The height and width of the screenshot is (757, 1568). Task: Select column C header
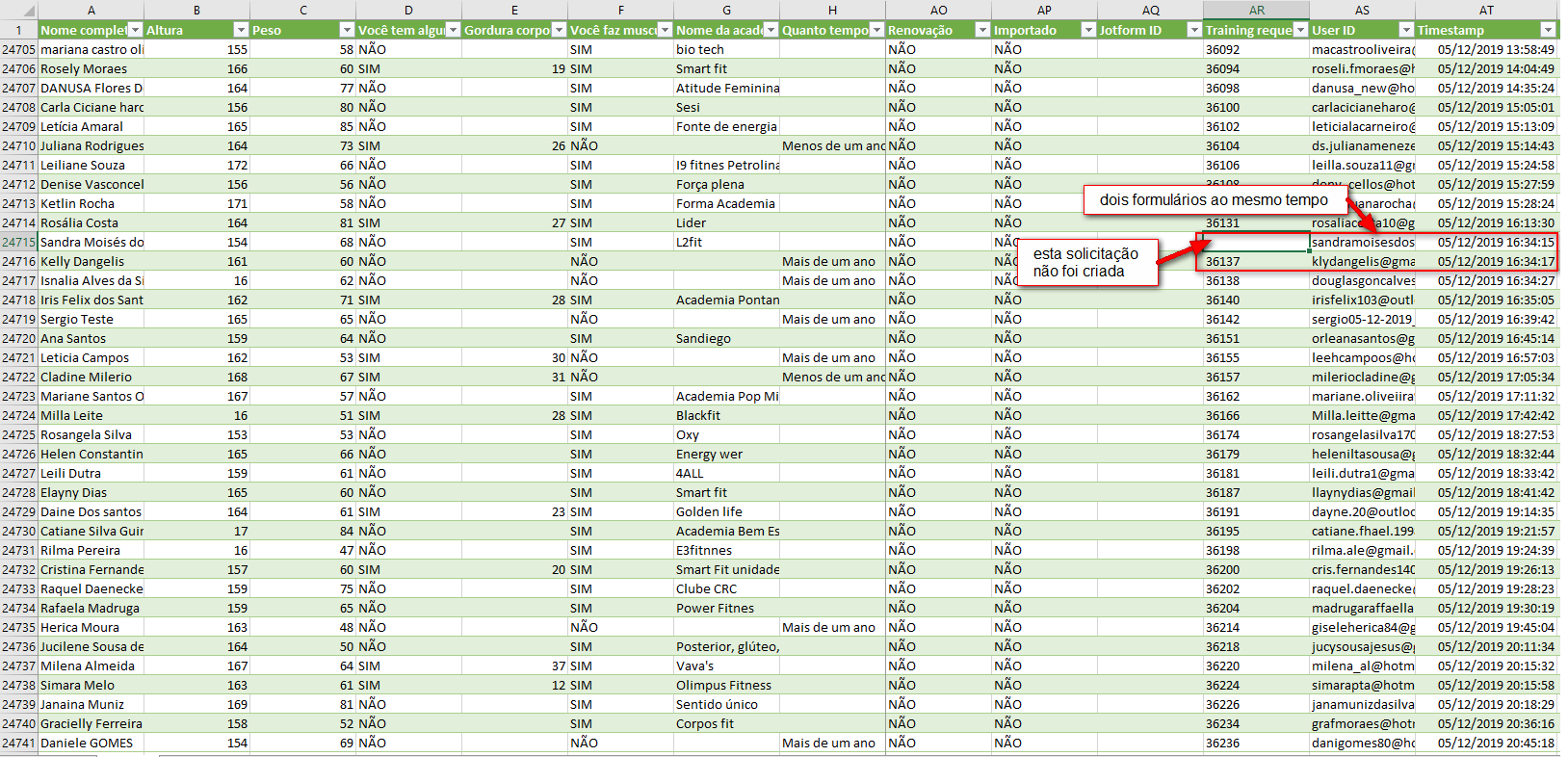[x=303, y=10]
